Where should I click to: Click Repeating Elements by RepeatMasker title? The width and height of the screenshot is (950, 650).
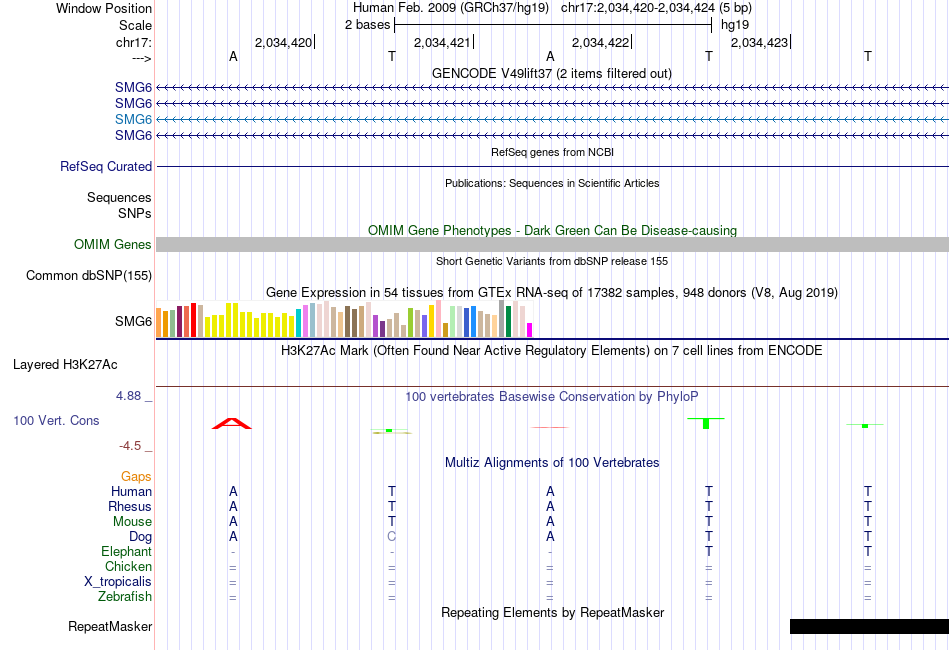(553, 612)
